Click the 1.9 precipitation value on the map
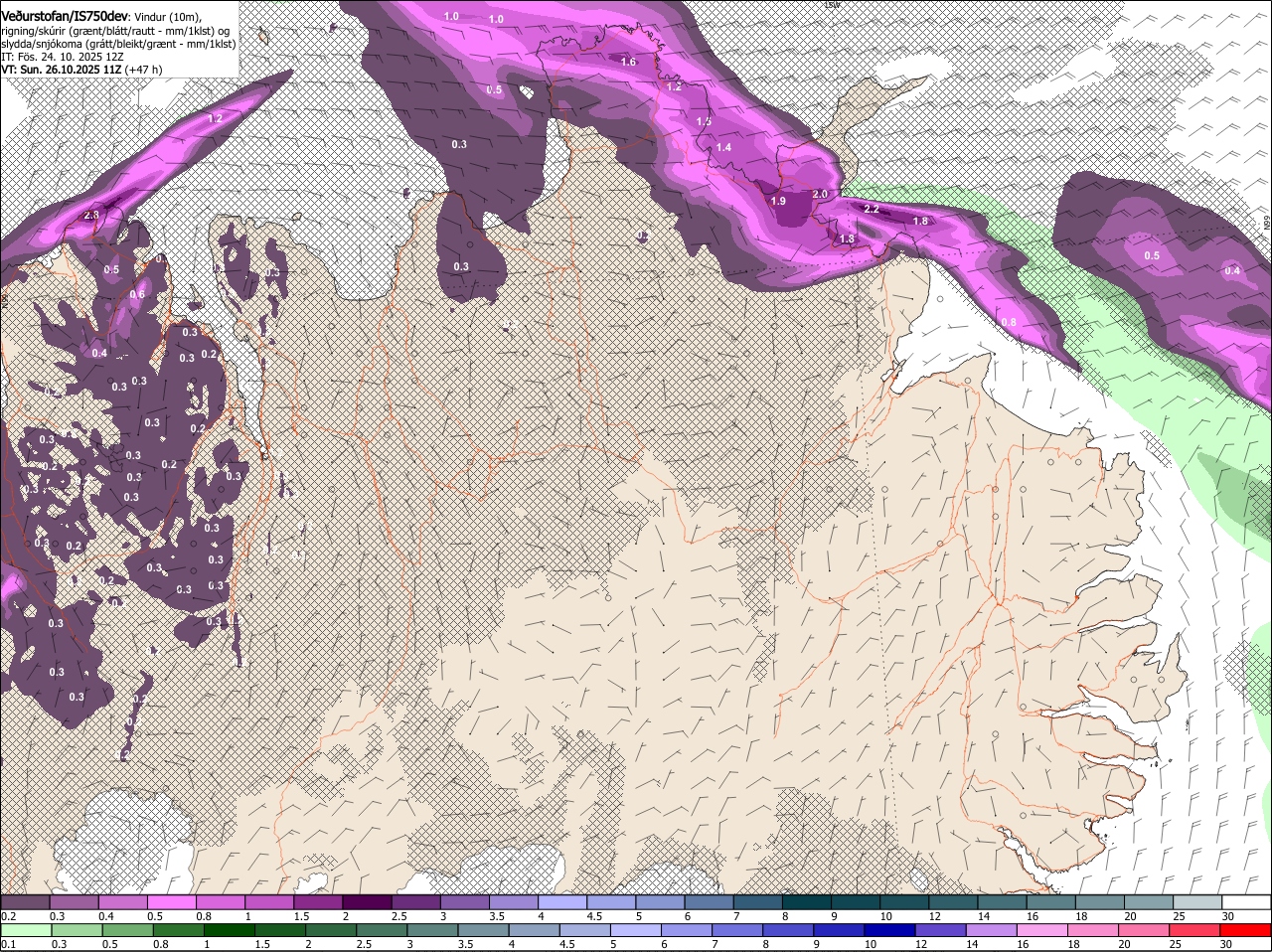This screenshot has width=1272, height=952. coord(778,201)
